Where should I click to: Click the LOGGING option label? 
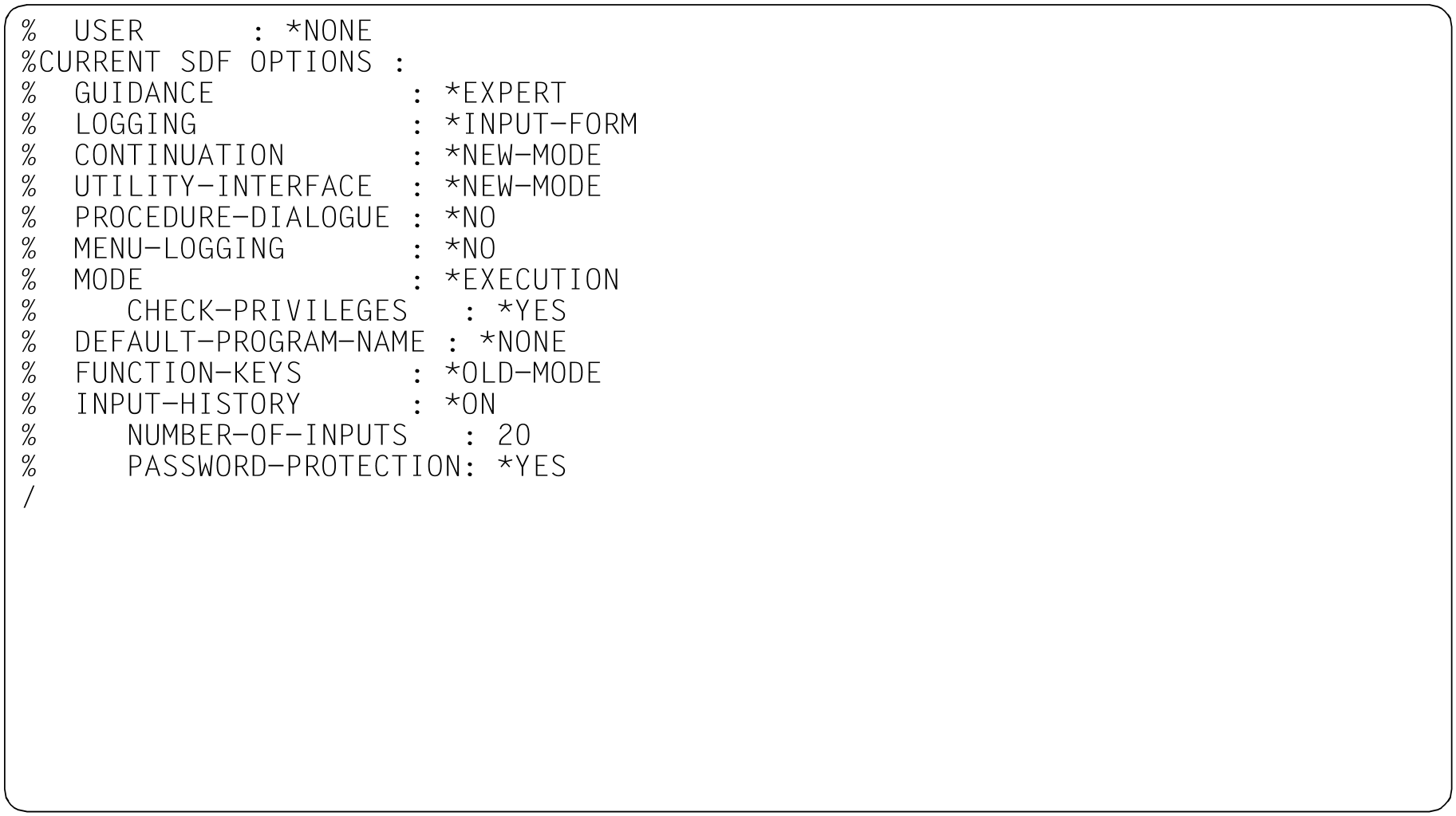pyautogui.click(x=136, y=124)
